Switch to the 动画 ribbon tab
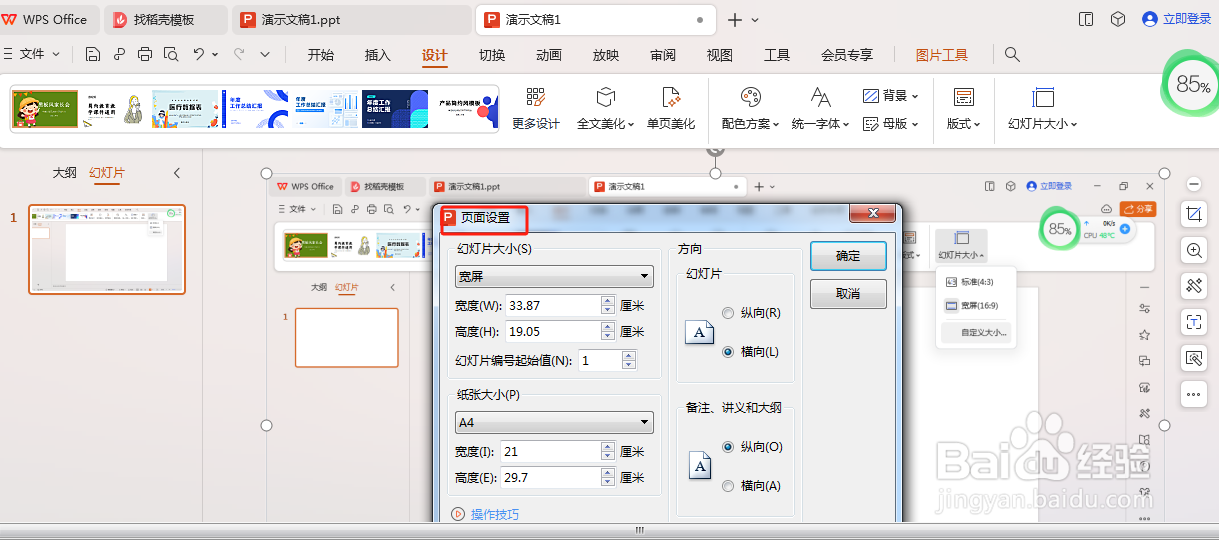The width and height of the screenshot is (1219, 541). point(549,56)
